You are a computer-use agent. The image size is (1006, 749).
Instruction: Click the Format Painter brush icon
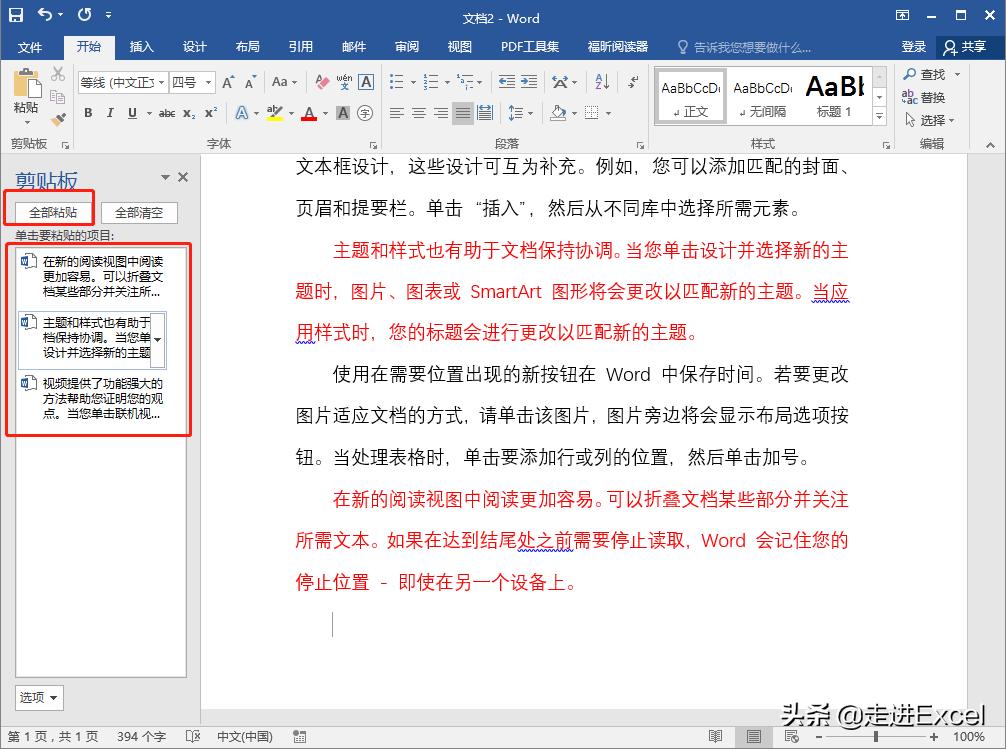58,118
